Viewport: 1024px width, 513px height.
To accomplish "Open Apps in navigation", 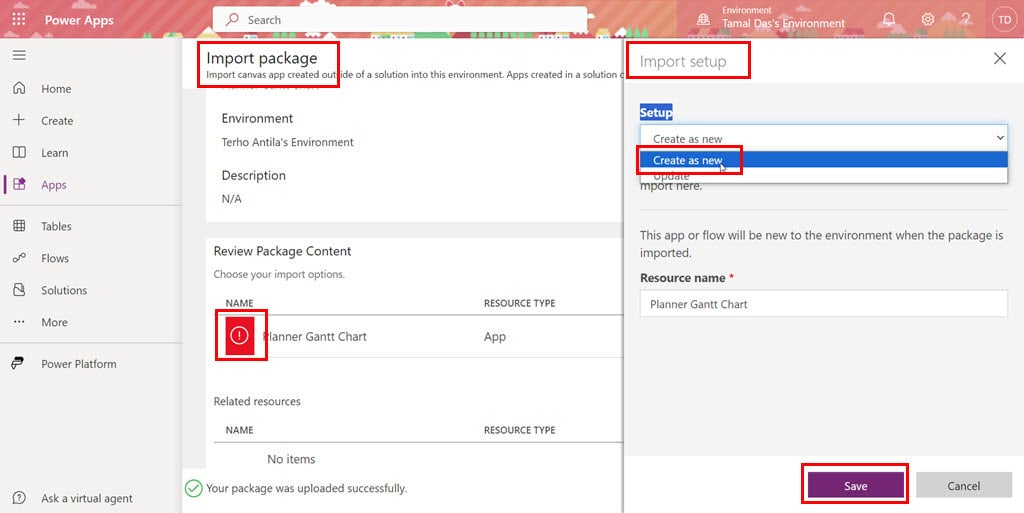I will (54, 185).
